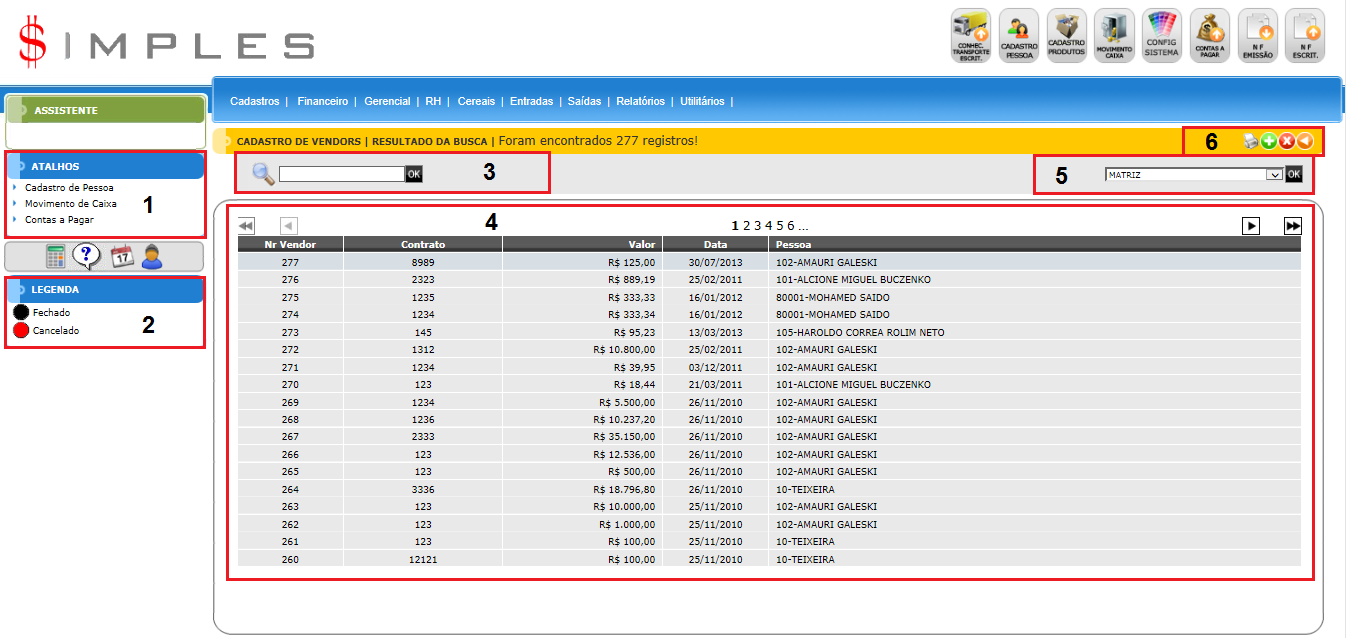Expand the MATRIZ branch dropdown
This screenshot has width=1346, height=638.
tap(1273, 174)
